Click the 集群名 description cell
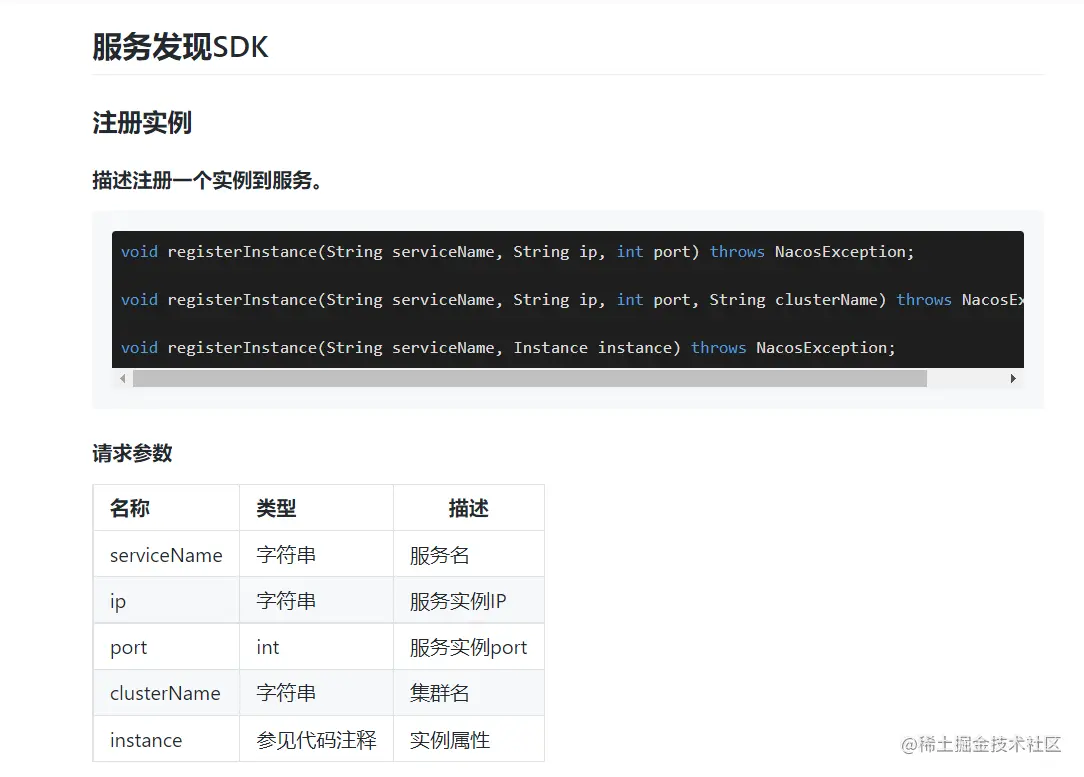This screenshot has height=777, width=1084. pos(469,693)
